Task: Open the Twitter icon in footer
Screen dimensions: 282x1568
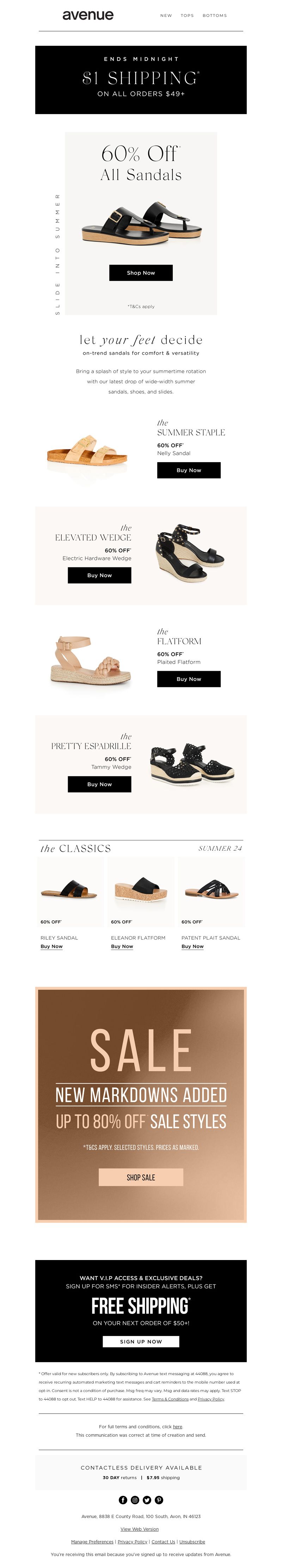Action: (147, 1500)
